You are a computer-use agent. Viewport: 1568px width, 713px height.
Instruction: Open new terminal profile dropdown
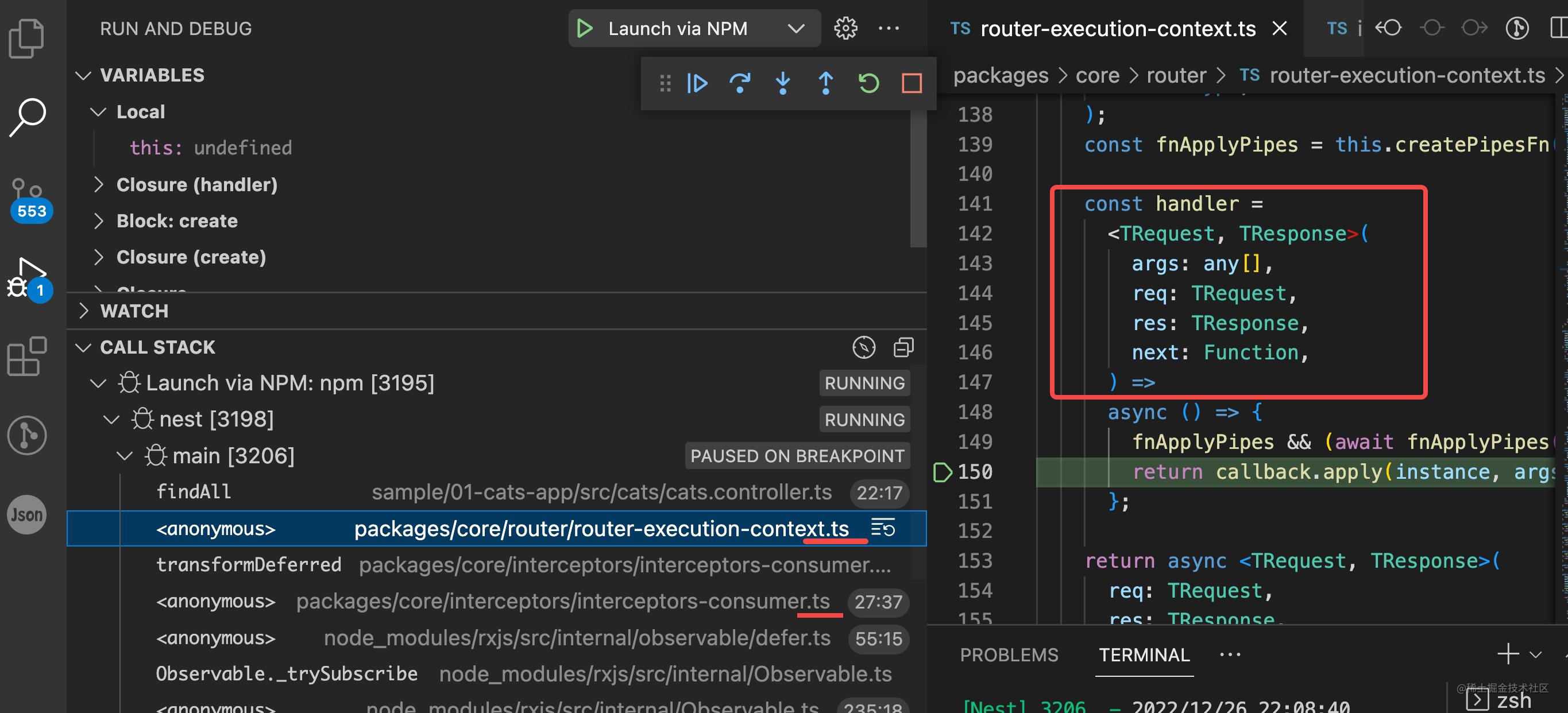pyautogui.click(x=1536, y=655)
